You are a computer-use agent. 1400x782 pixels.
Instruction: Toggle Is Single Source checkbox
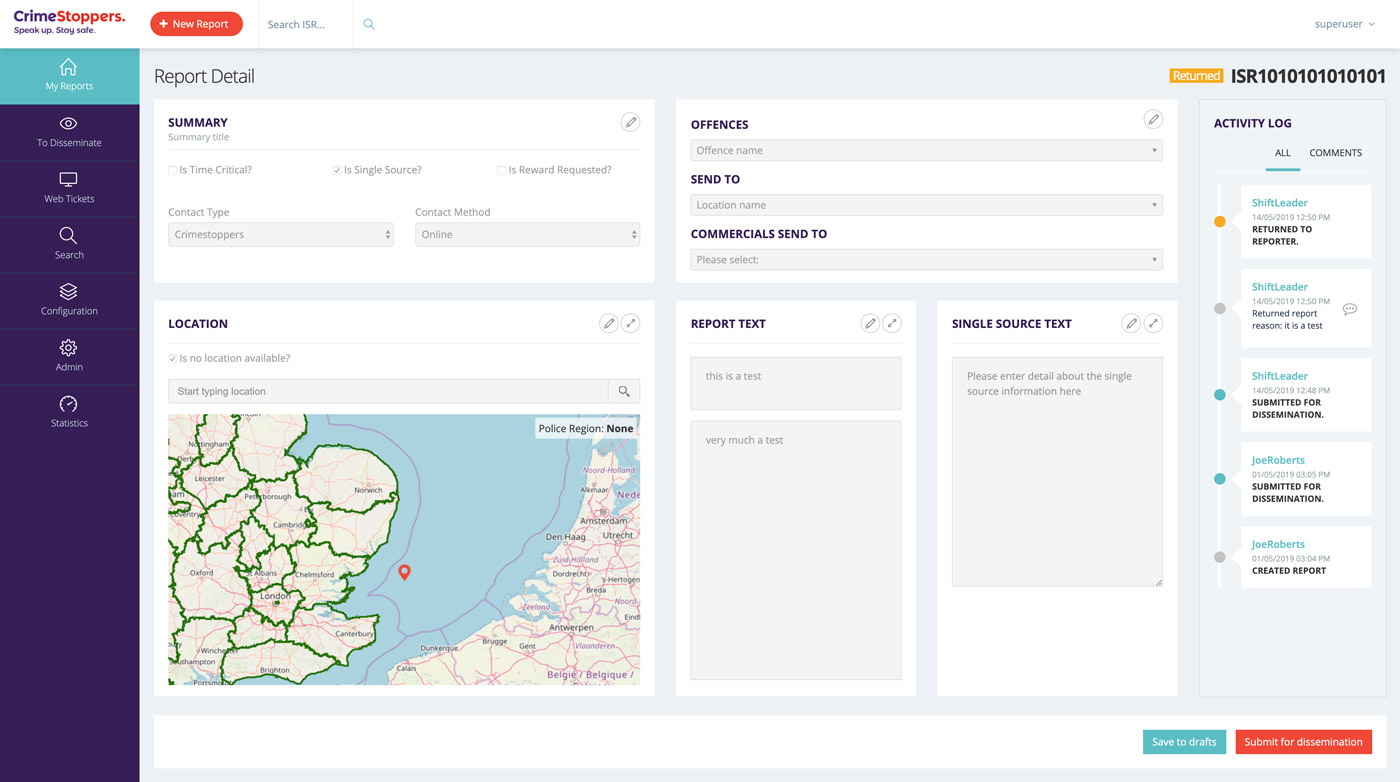337,170
